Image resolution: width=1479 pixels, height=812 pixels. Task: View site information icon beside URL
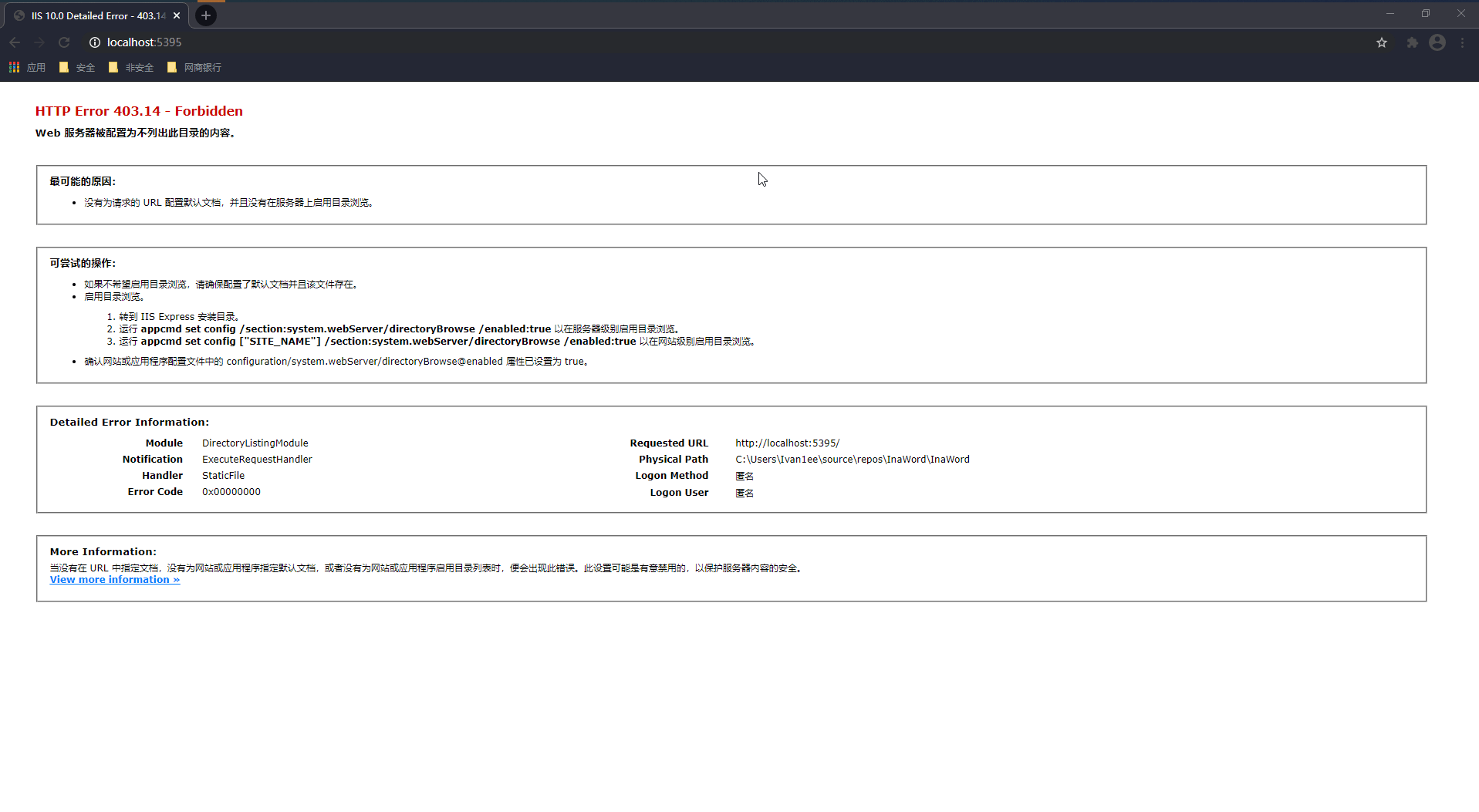click(x=95, y=42)
